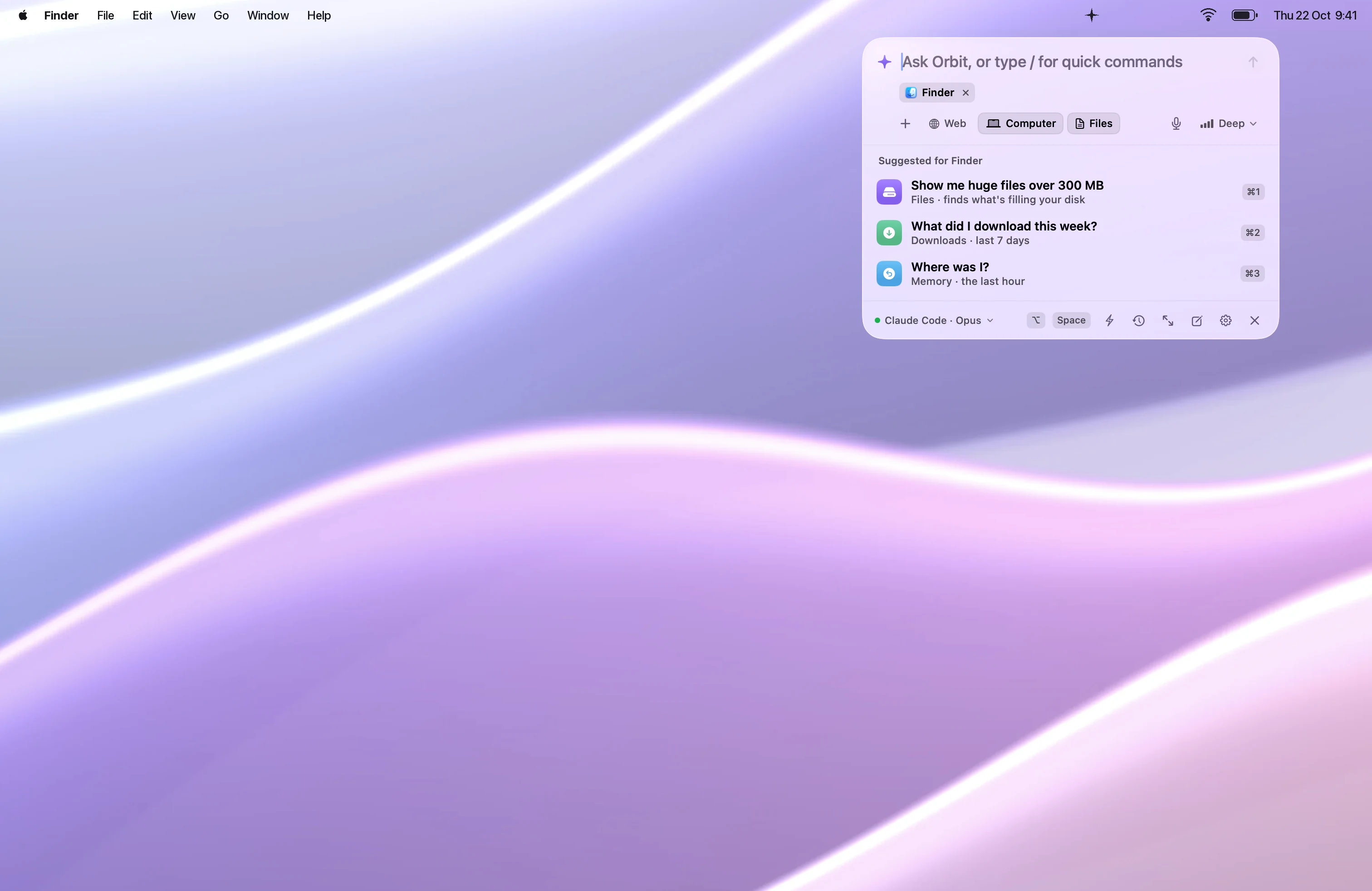Click the microphone voice input icon

tap(1176, 123)
